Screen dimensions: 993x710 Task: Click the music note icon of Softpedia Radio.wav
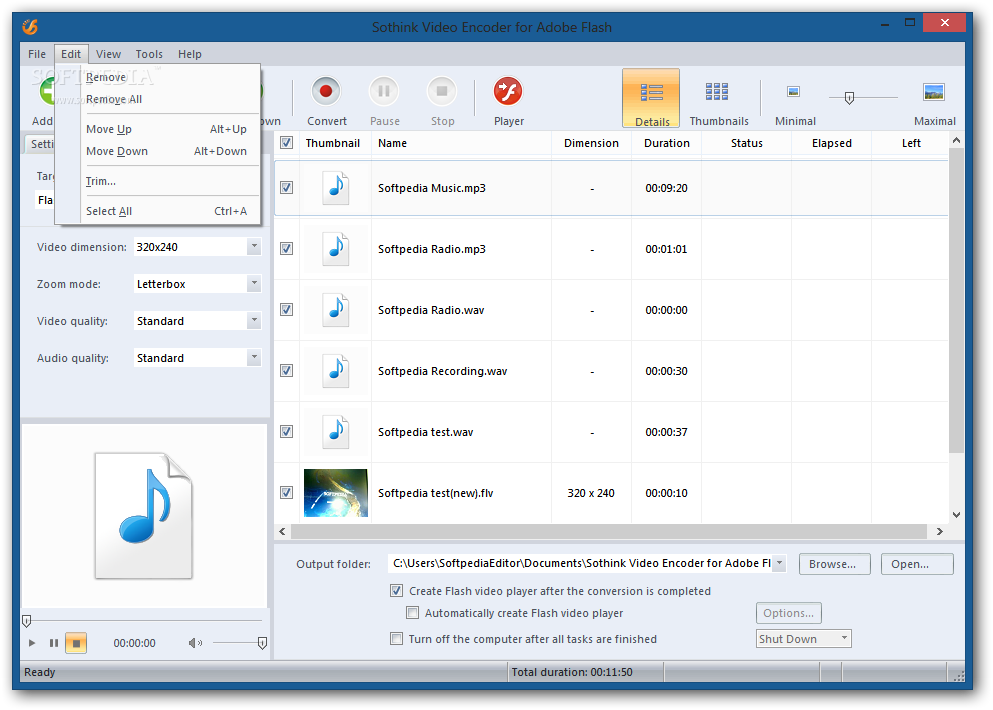pyautogui.click(x=336, y=310)
